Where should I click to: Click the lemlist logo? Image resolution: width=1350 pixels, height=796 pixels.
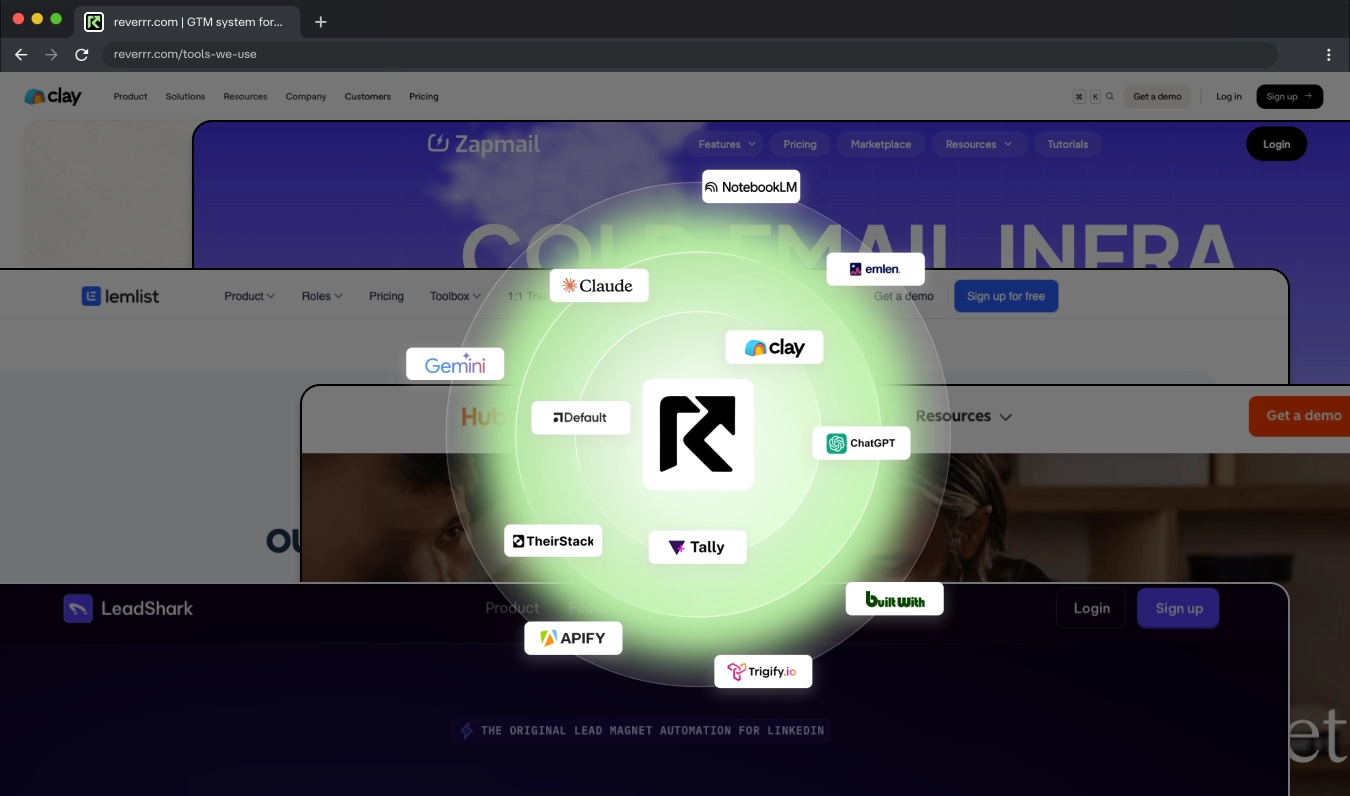coord(120,296)
